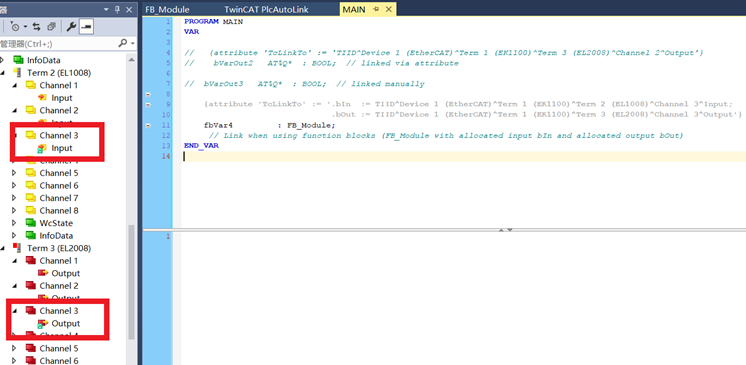Viewport: 746px width, 365px height.
Task: Collapse the code fold at line 8
Action: tap(148, 94)
